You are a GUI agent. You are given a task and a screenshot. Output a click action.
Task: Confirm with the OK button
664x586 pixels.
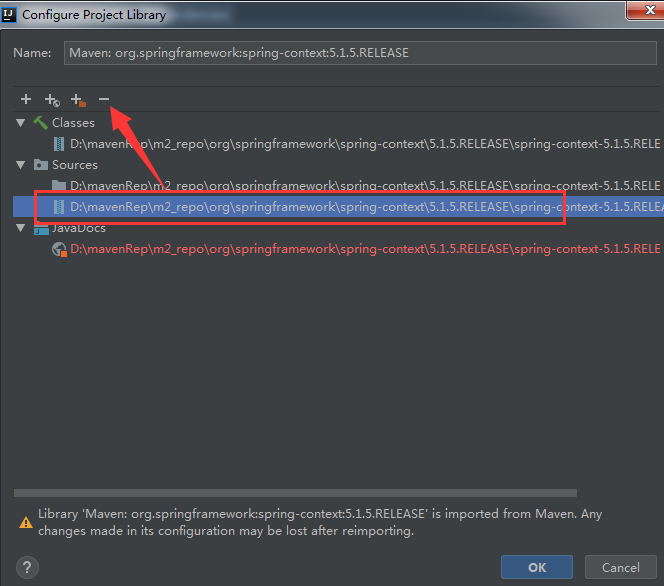coord(537,567)
